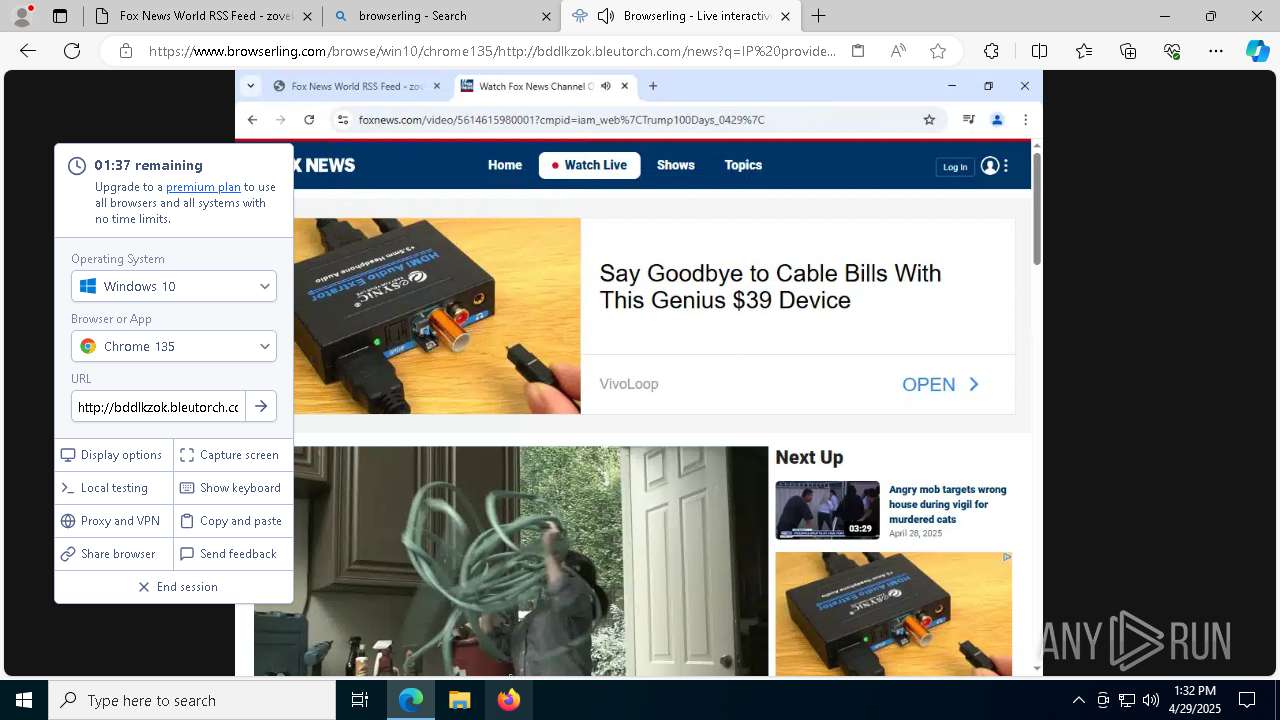Open Edge tab actions menu icon

60,16
